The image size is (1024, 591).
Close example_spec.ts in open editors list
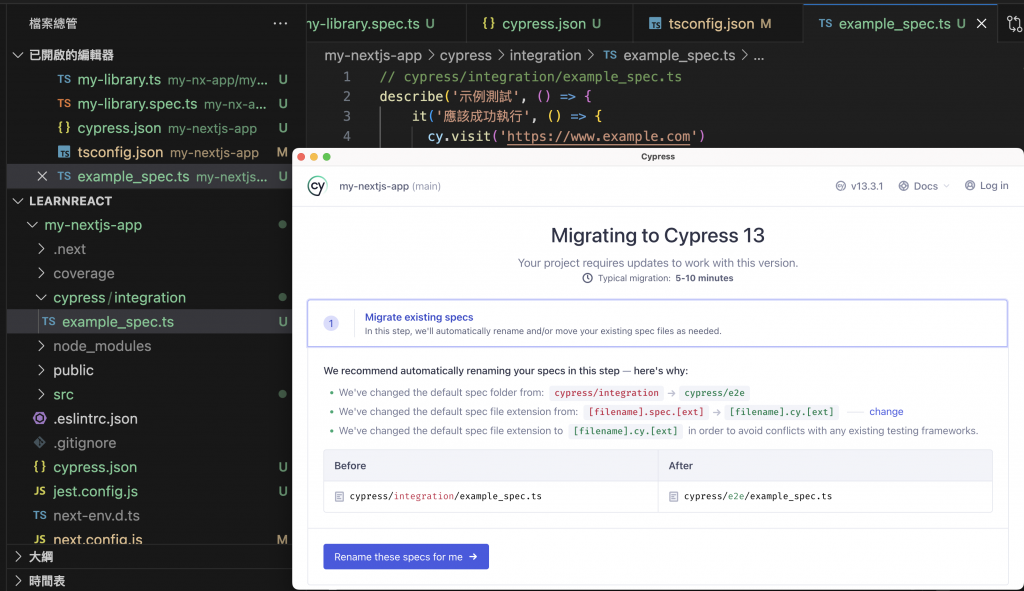[42, 176]
